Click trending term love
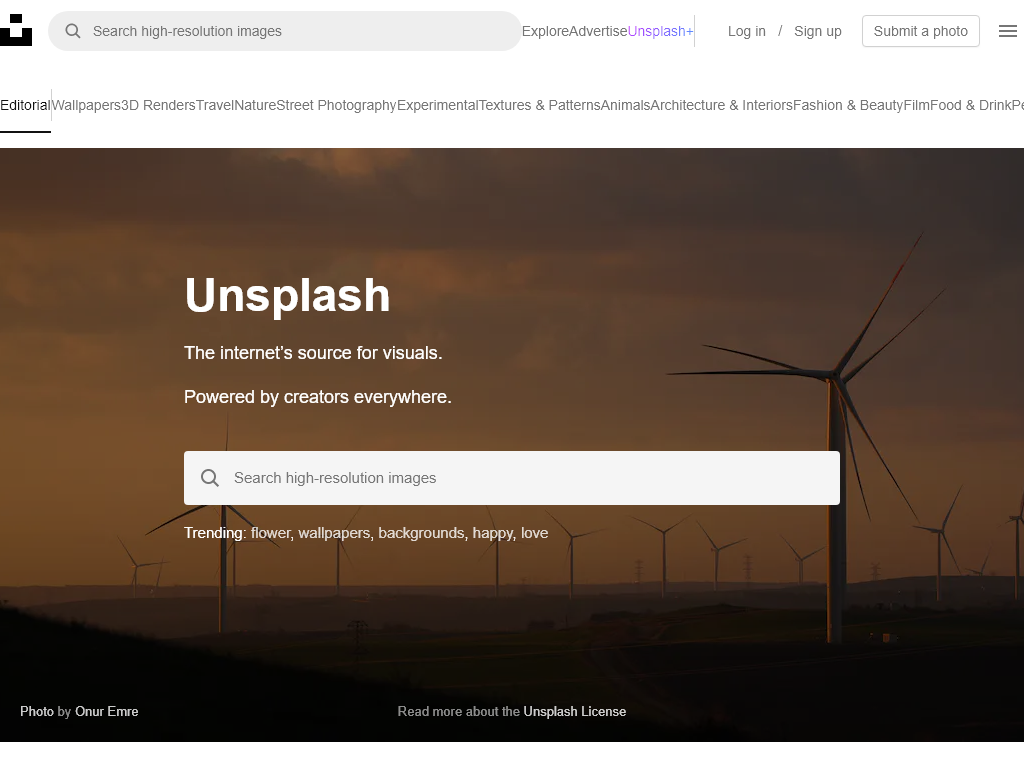 coord(534,533)
